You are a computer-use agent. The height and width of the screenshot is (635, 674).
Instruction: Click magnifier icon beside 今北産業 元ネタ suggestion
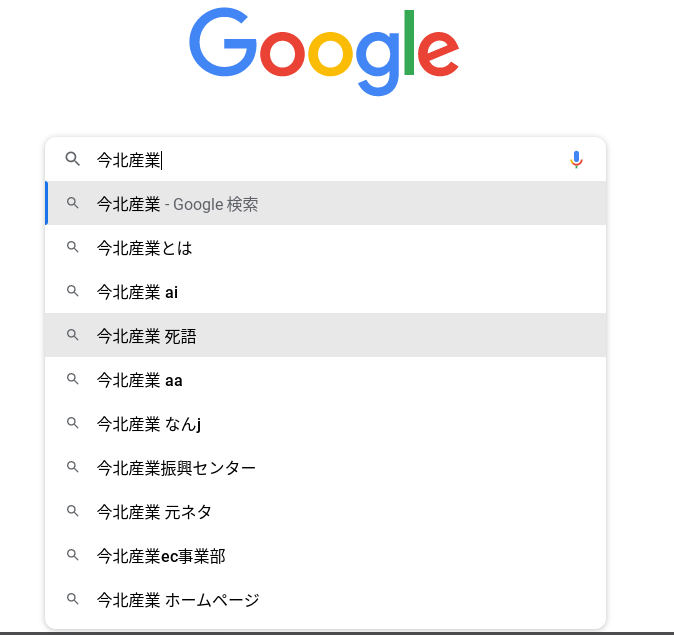point(72,512)
